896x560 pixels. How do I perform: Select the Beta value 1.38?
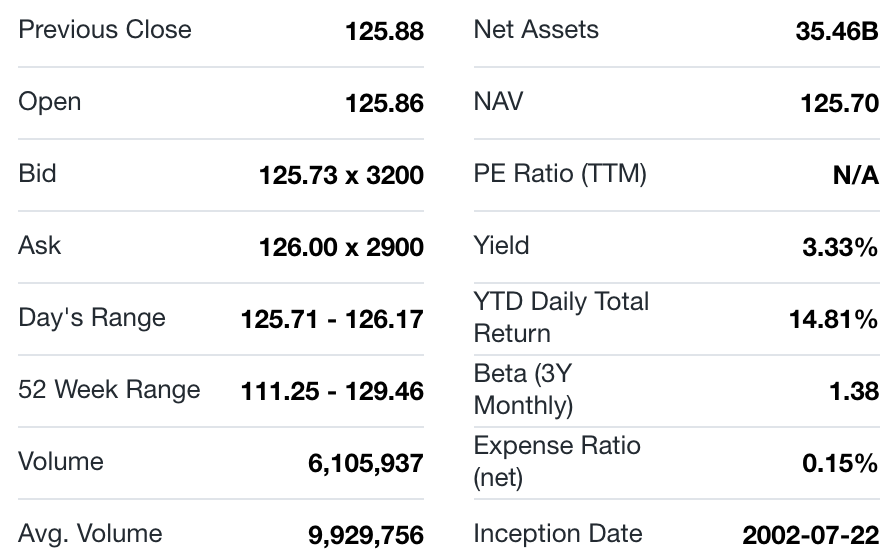point(854,391)
